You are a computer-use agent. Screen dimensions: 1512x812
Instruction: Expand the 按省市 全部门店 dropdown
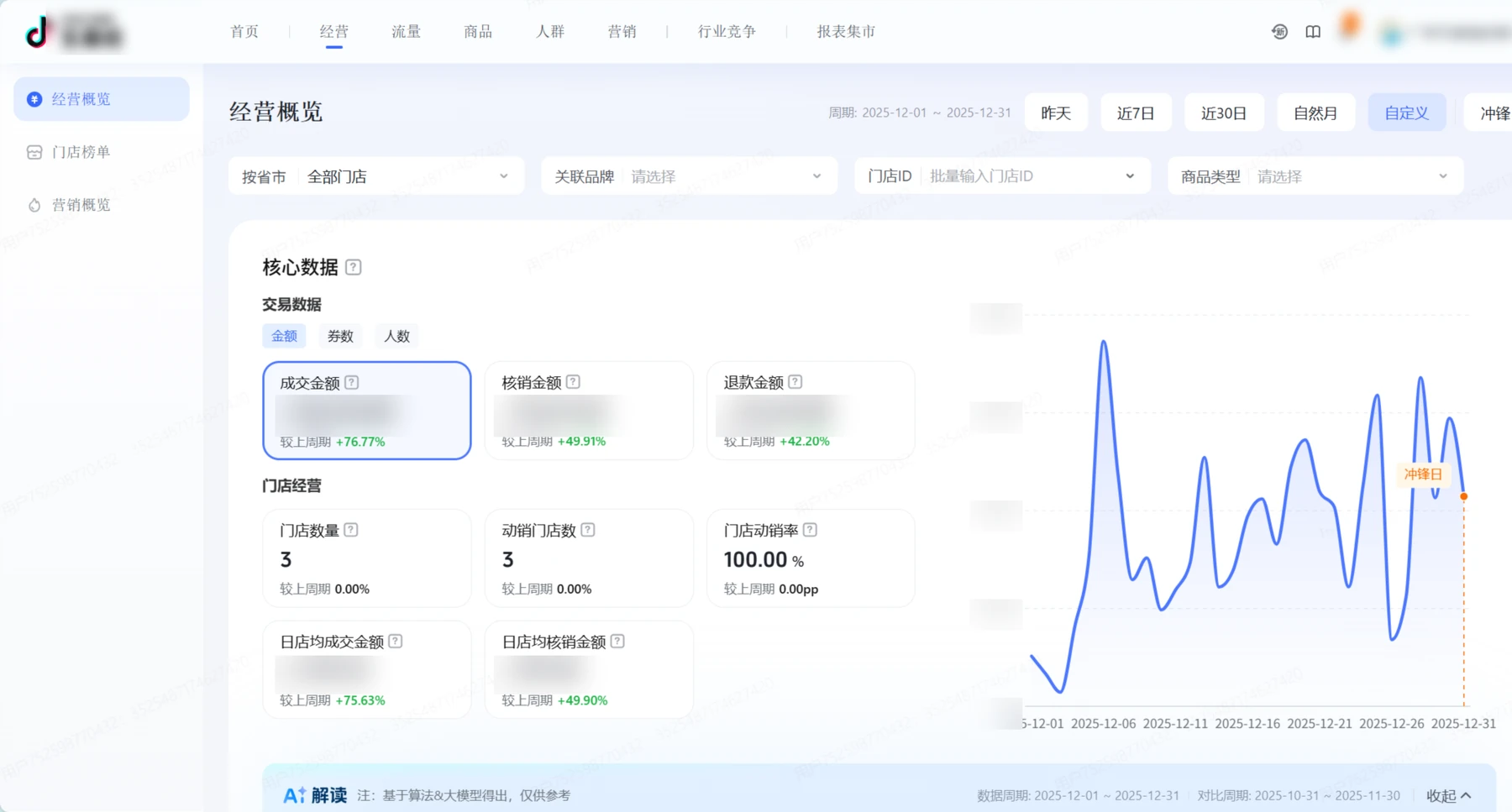[376, 176]
